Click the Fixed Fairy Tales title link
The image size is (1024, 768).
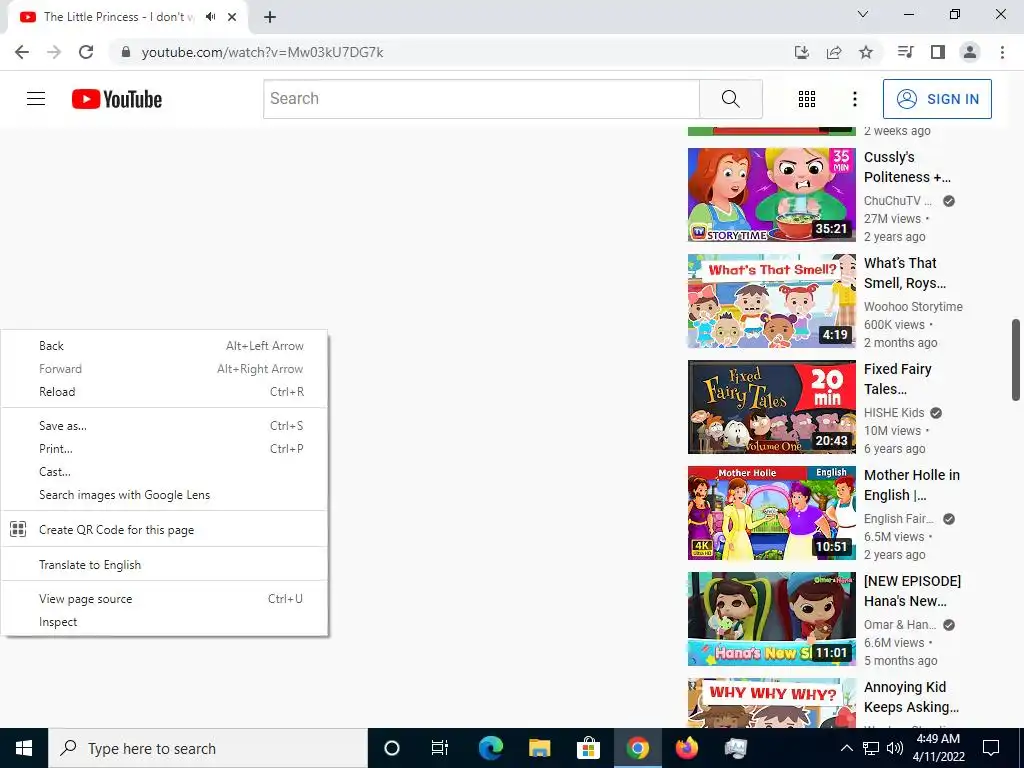click(897, 379)
